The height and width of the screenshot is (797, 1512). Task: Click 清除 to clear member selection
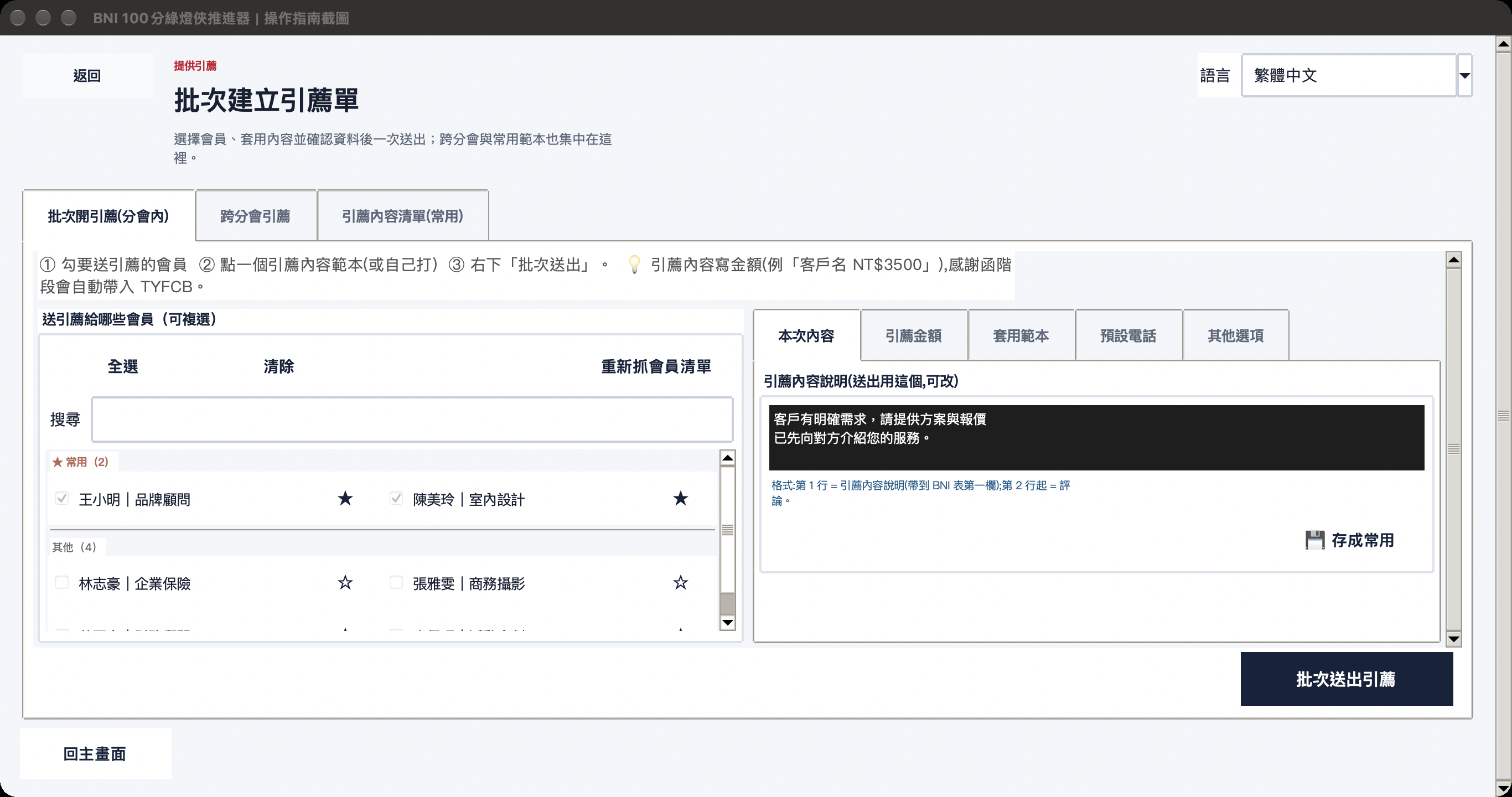tap(279, 366)
